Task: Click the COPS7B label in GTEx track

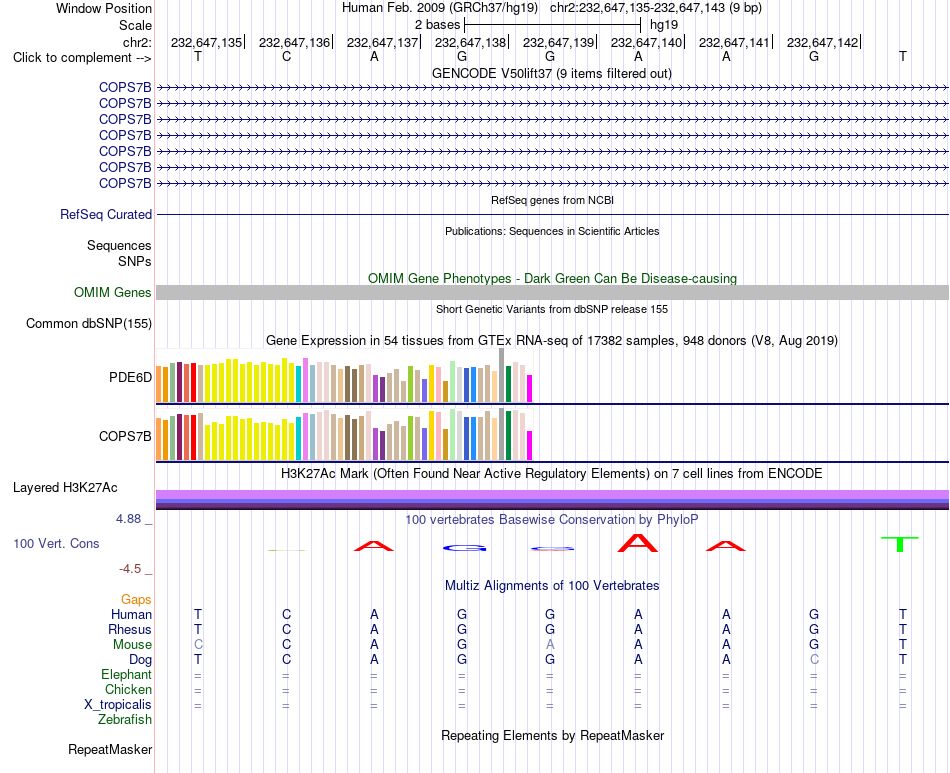Action: (125, 436)
